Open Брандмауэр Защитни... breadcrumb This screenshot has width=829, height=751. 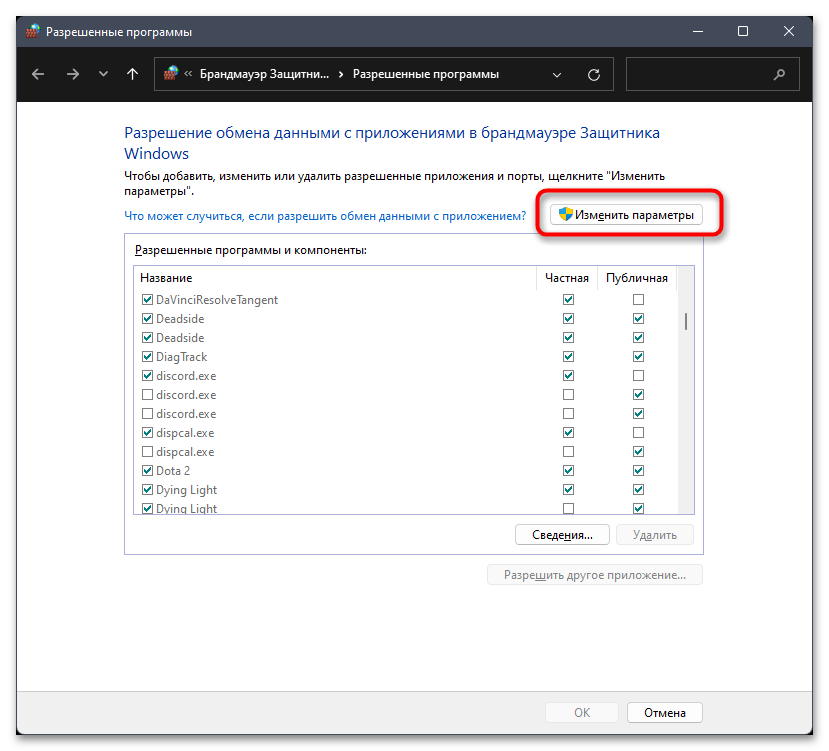click(x=264, y=74)
